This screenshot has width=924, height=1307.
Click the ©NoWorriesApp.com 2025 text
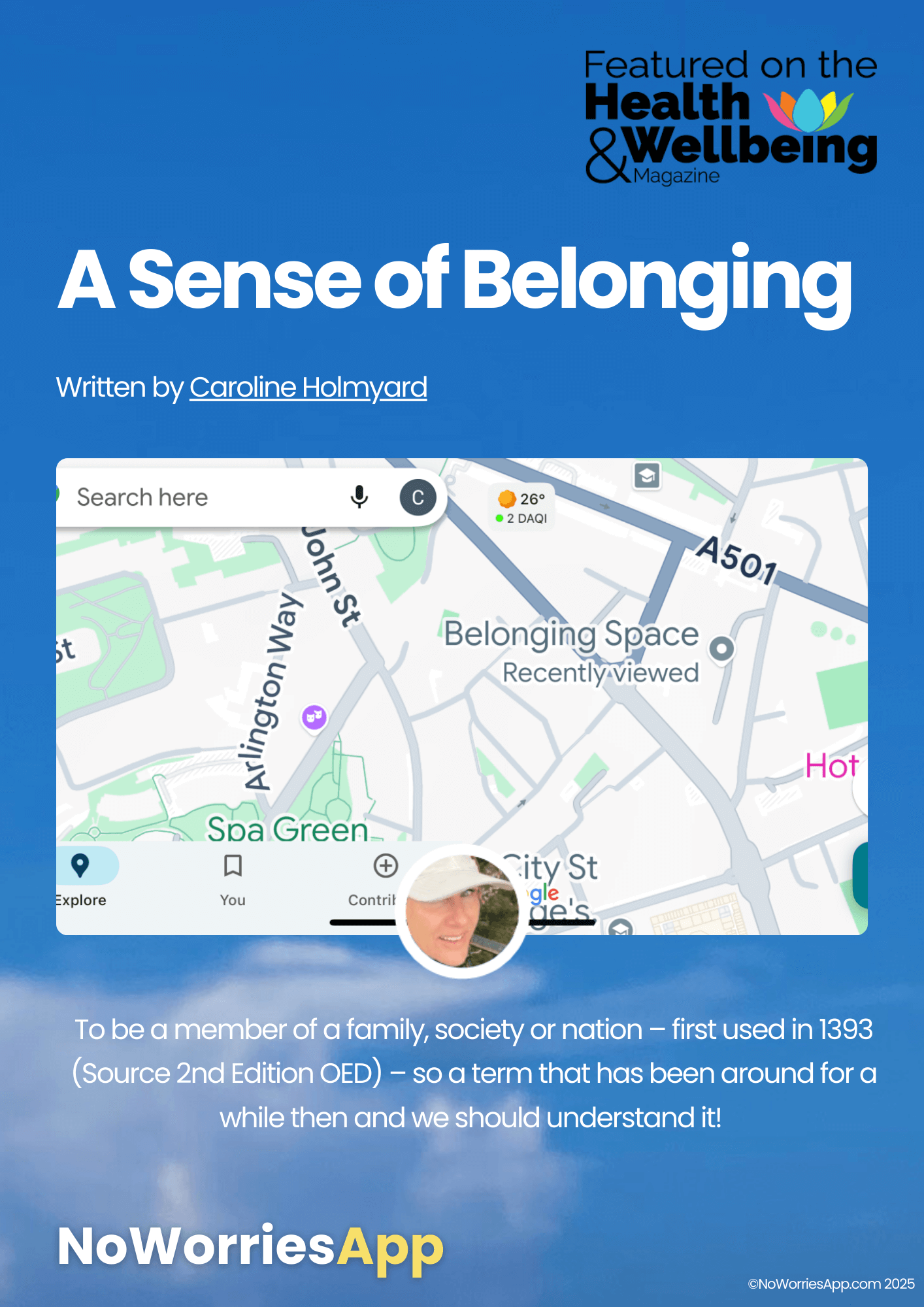(831, 1284)
